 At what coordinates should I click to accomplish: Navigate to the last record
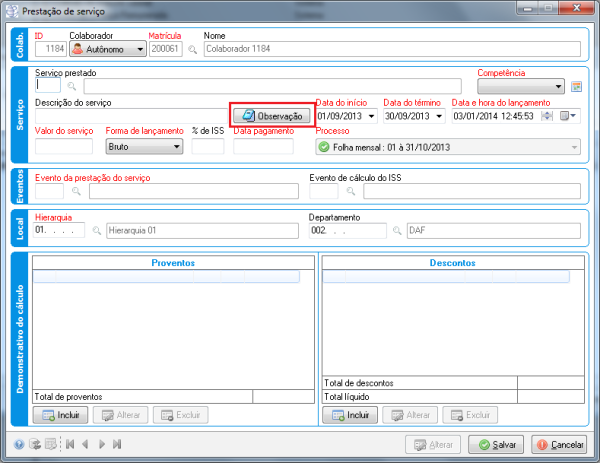[117, 444]
